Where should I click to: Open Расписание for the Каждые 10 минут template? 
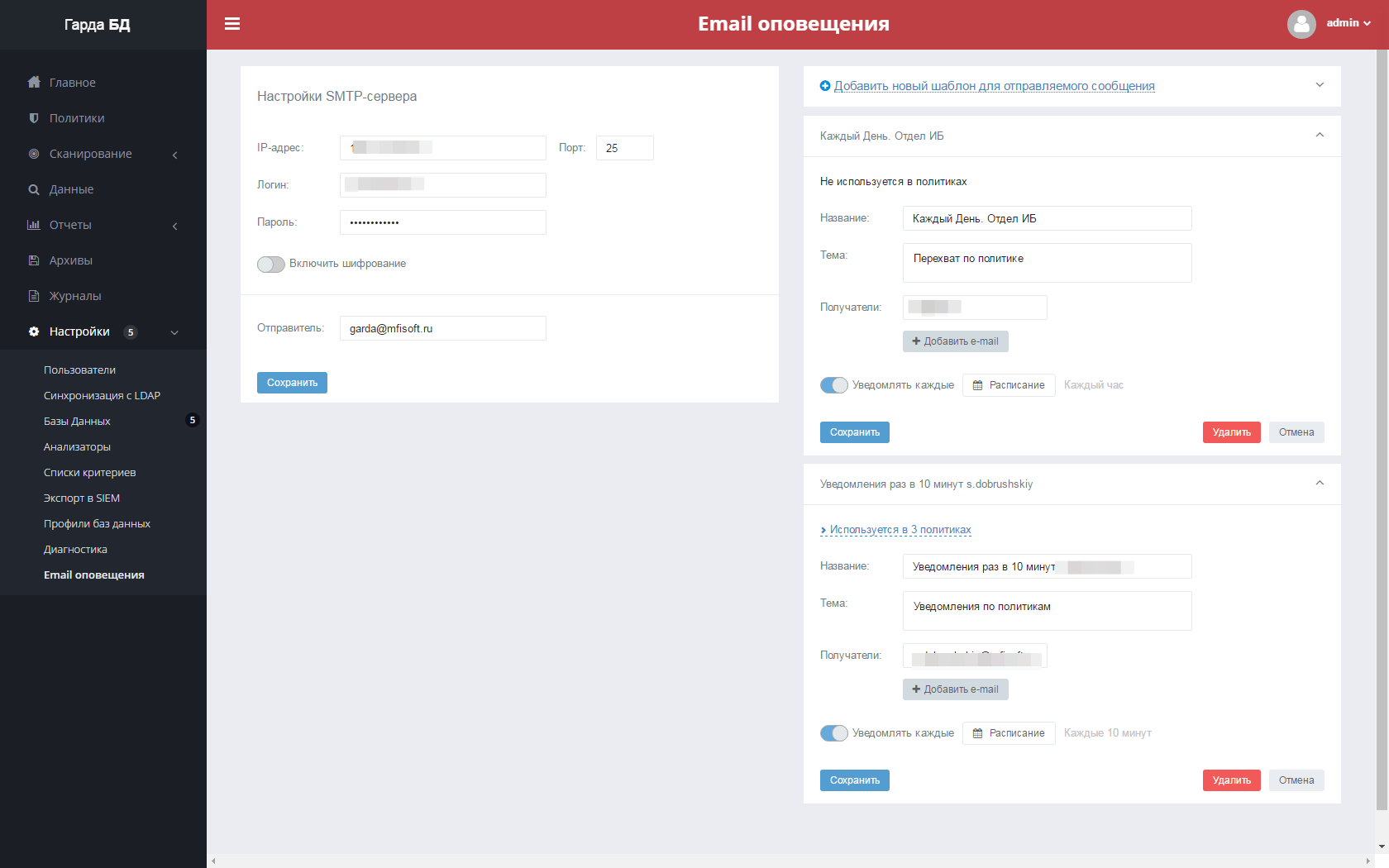point(1009,733)
